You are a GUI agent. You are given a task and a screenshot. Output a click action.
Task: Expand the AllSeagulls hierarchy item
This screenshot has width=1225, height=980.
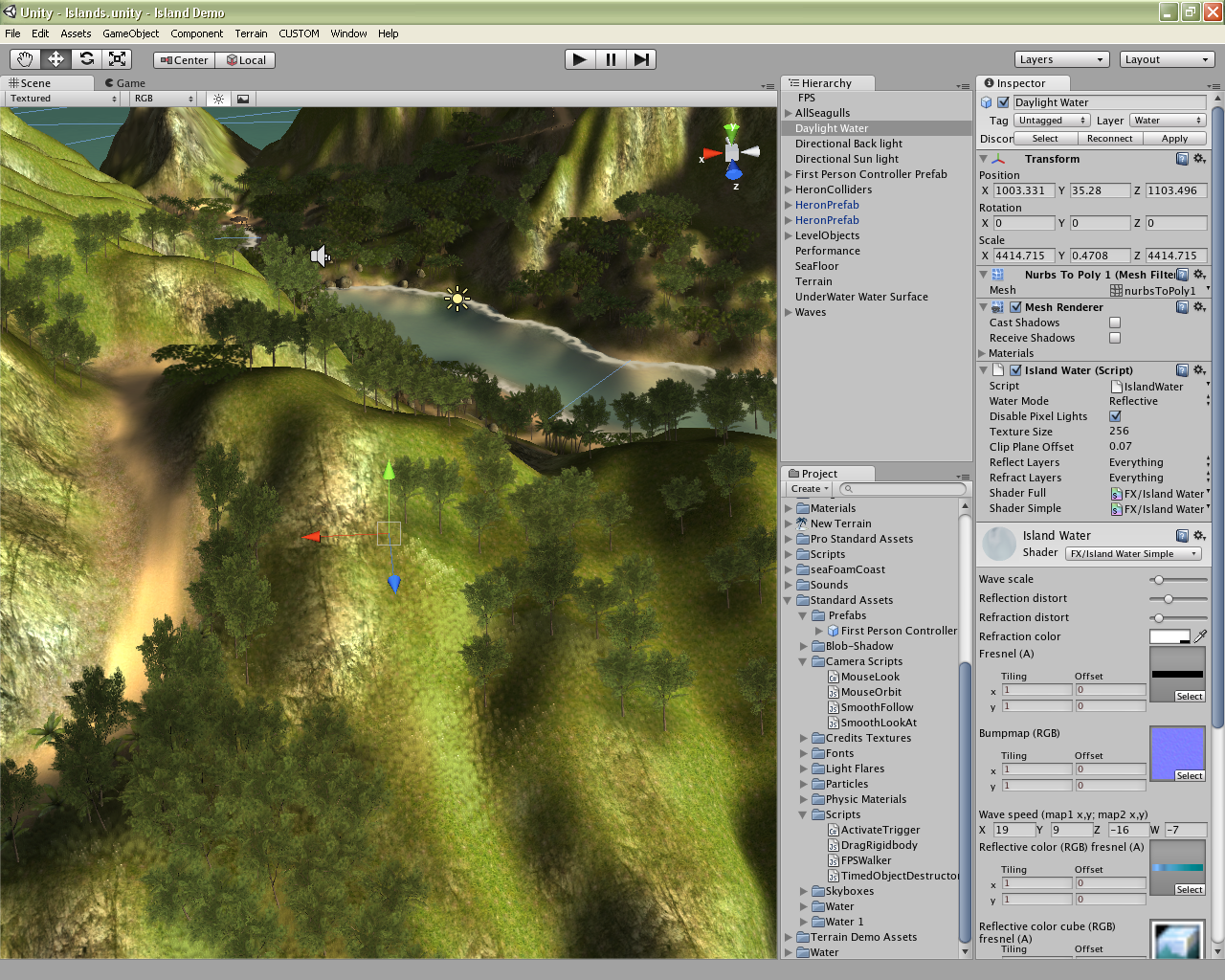pos(789,113)
